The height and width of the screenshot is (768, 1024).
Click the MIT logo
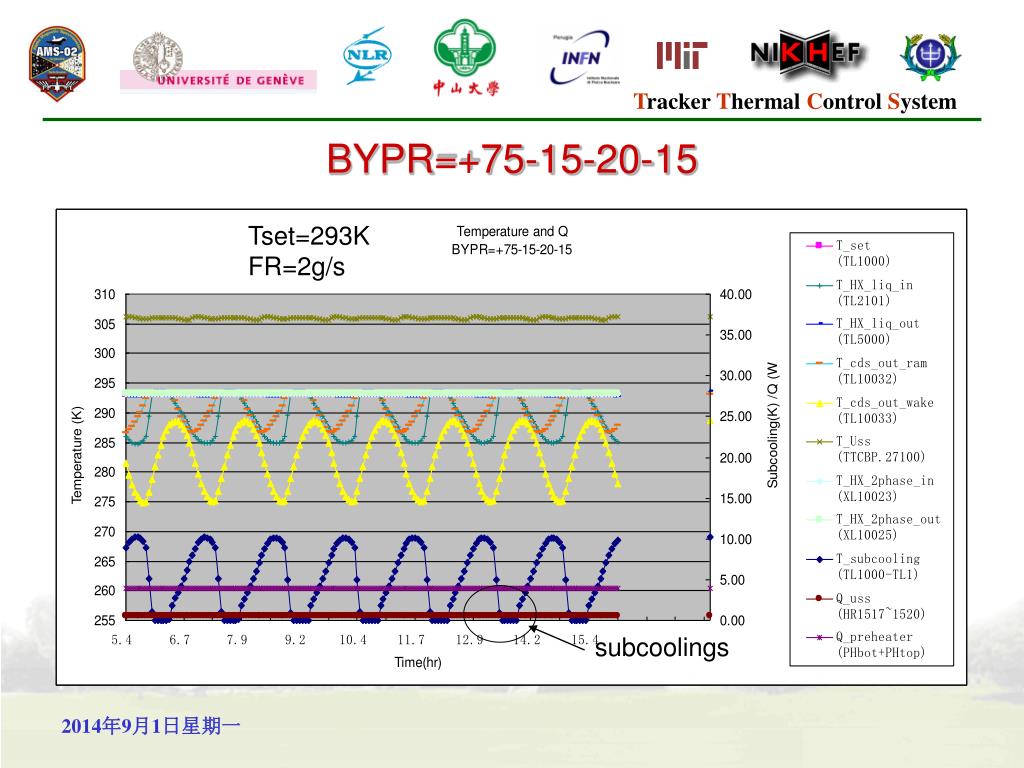682,56
